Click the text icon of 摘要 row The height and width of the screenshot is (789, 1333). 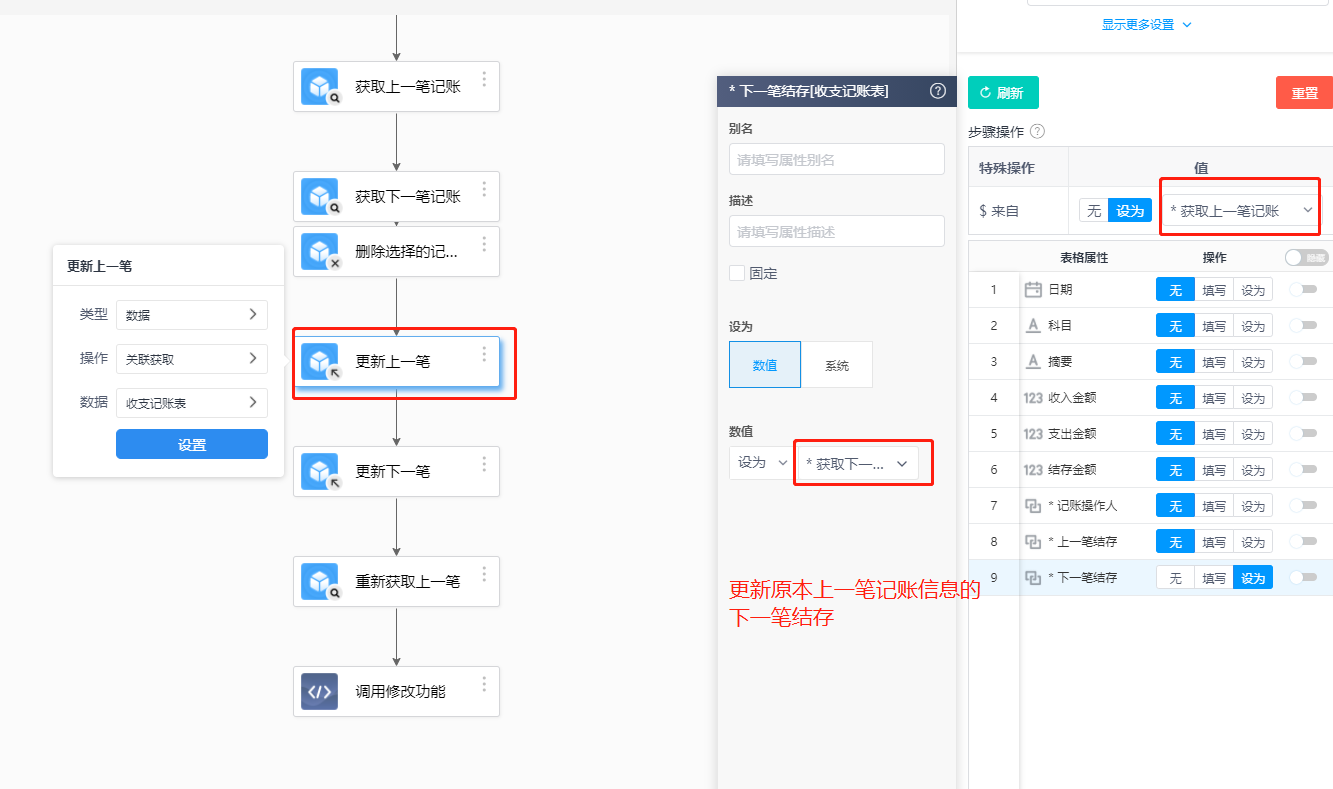(x=1034, y=362)
